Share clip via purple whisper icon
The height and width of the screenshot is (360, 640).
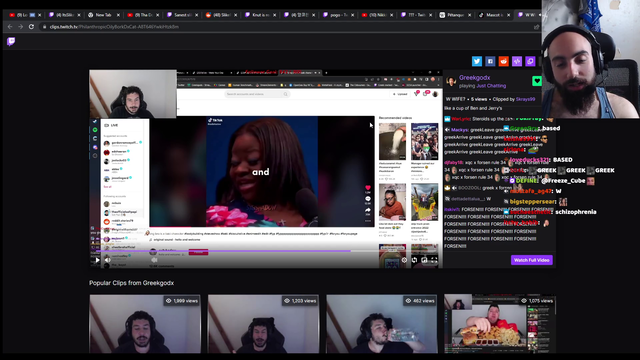(517, 61)
